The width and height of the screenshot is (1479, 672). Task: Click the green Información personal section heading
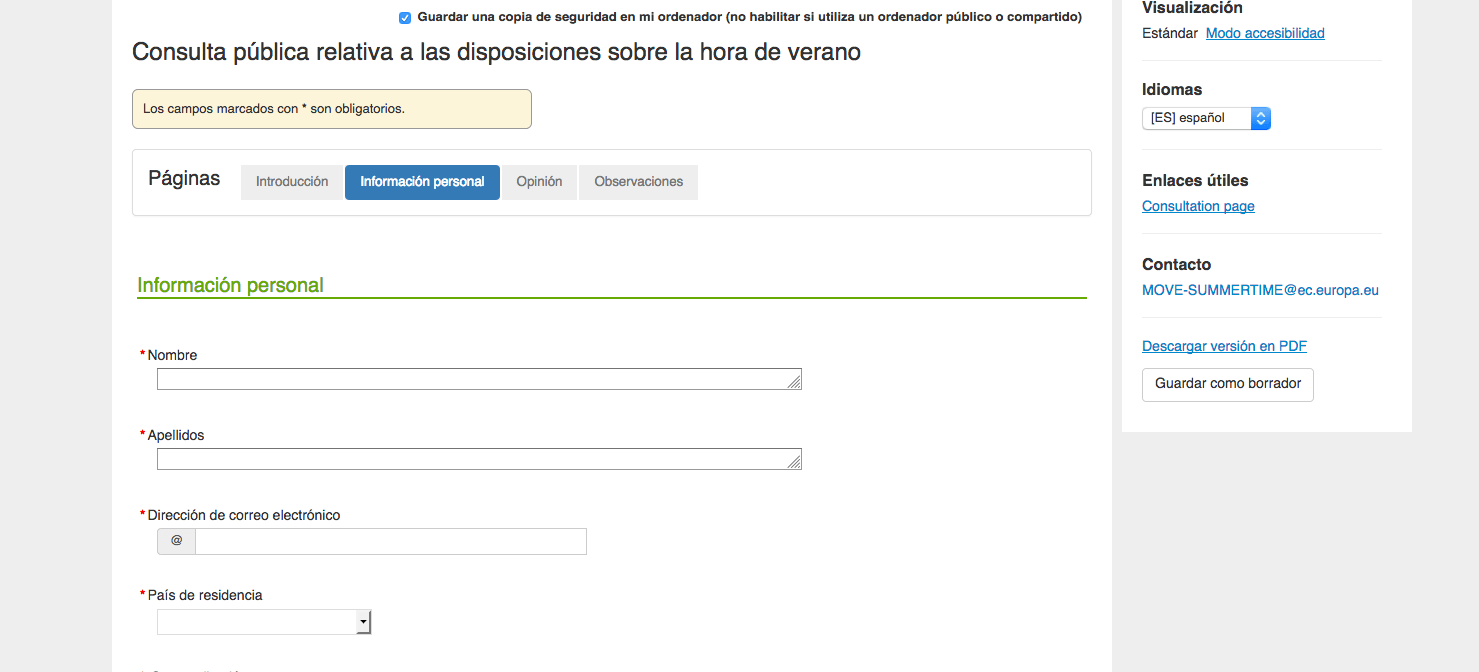coord(230,285)
